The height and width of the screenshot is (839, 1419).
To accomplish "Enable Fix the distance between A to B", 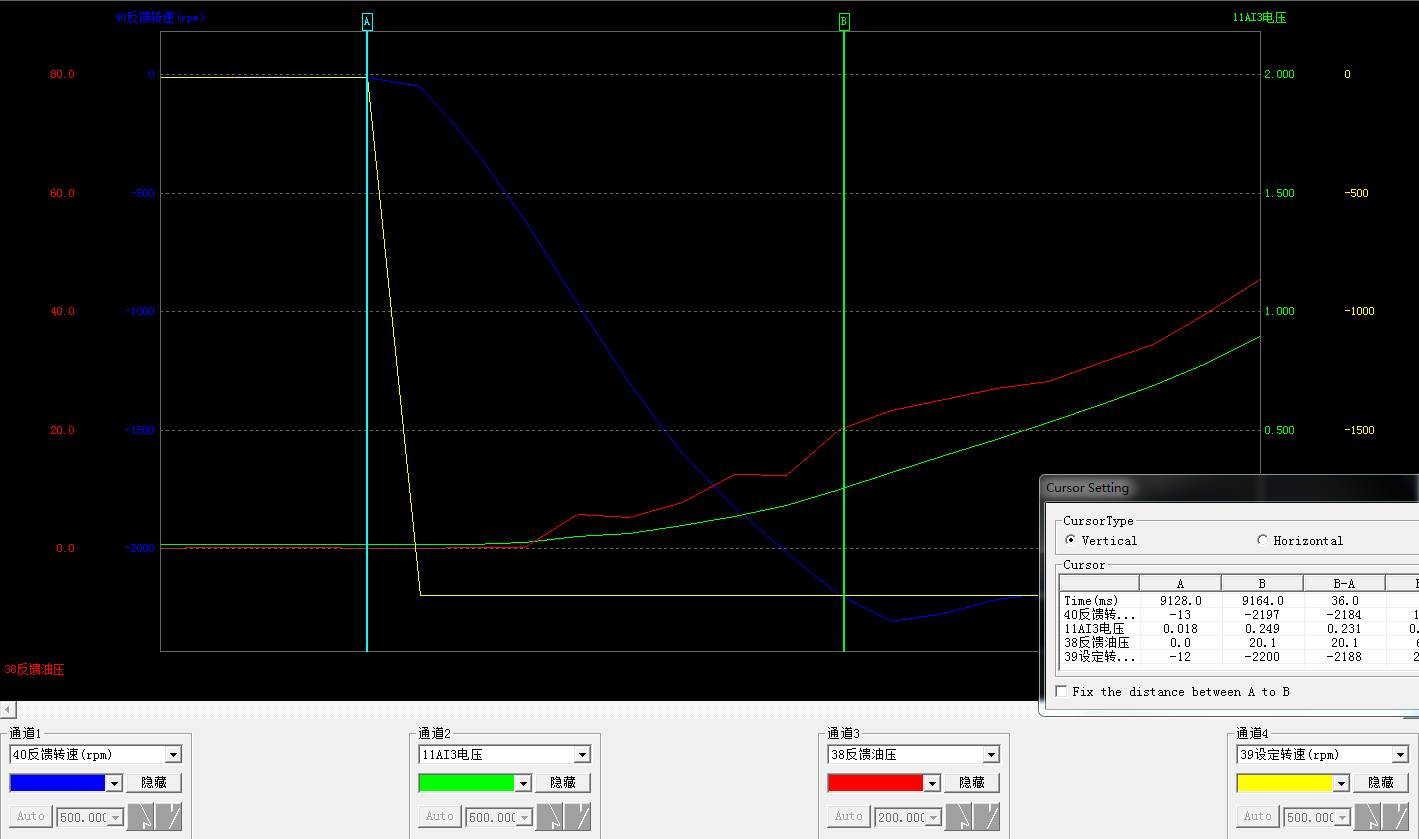I will (x=1061, y=692).
